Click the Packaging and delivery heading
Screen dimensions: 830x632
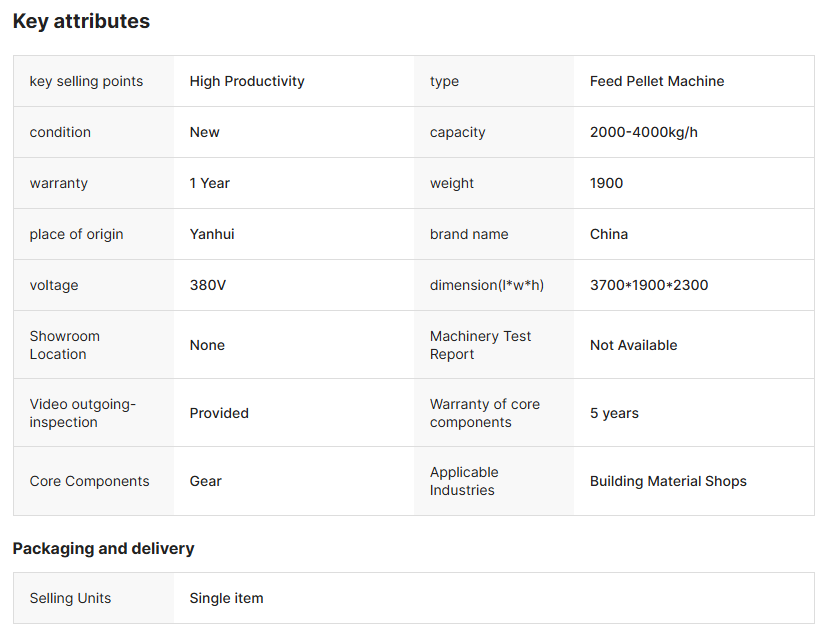[103, 548]
